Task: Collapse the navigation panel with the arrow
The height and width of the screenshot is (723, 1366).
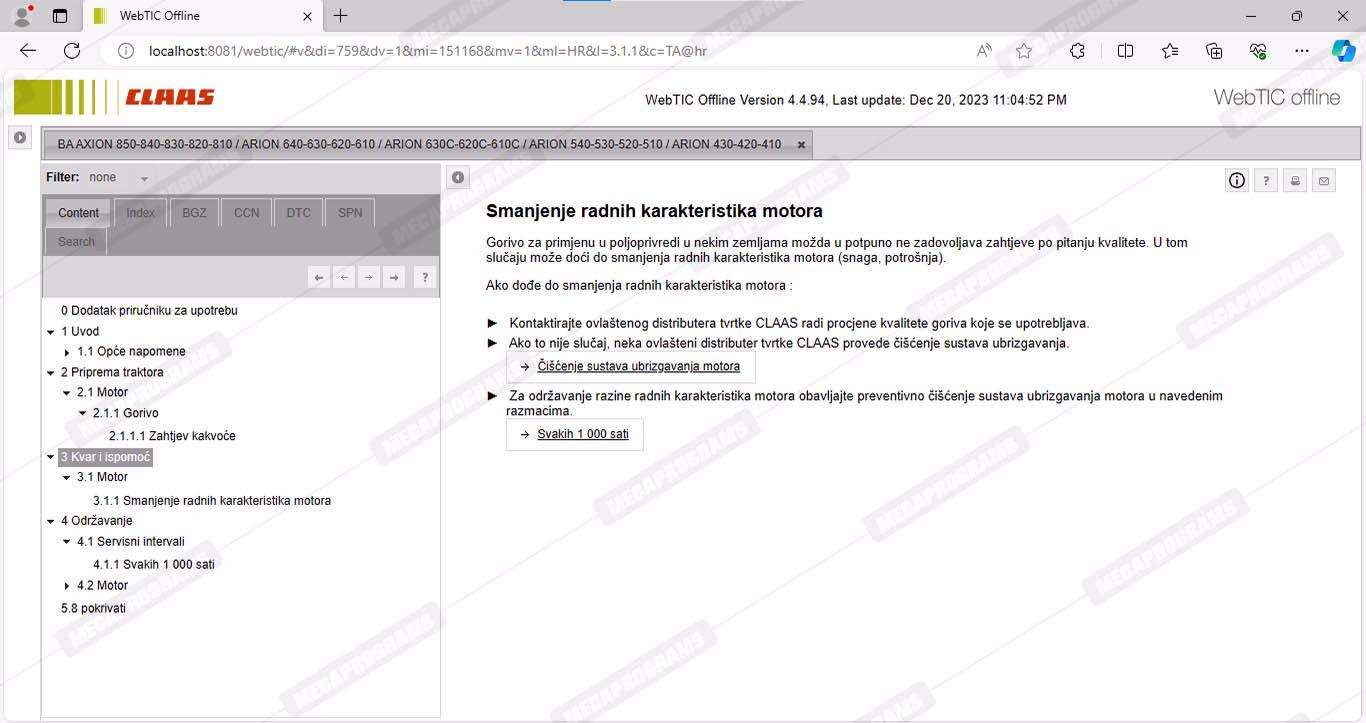Action: pyautogui.click(x=457, y=177)
